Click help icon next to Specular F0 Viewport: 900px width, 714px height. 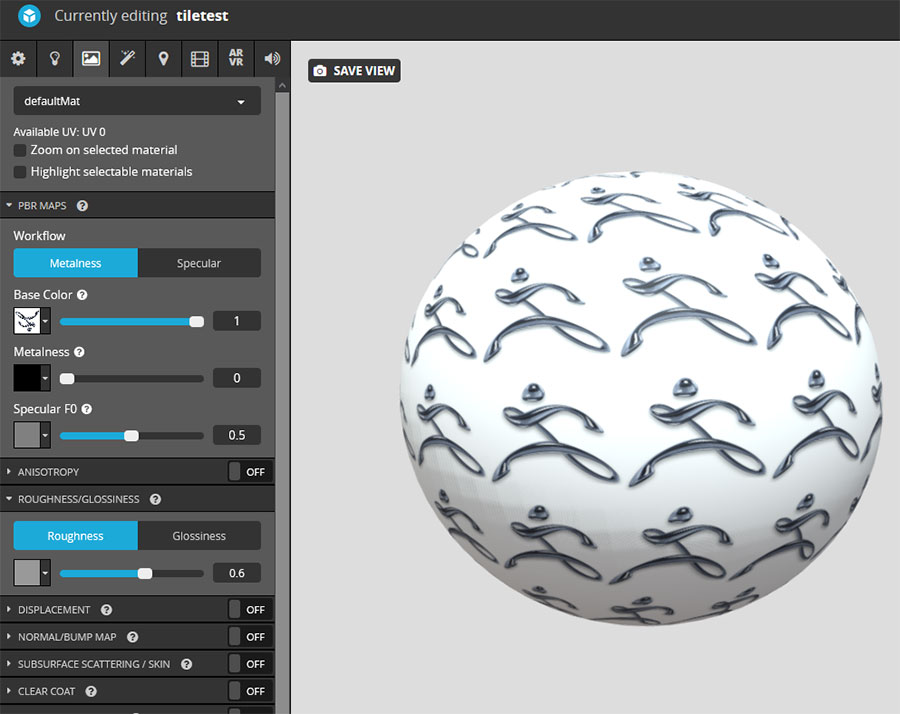tap(87, 409)
